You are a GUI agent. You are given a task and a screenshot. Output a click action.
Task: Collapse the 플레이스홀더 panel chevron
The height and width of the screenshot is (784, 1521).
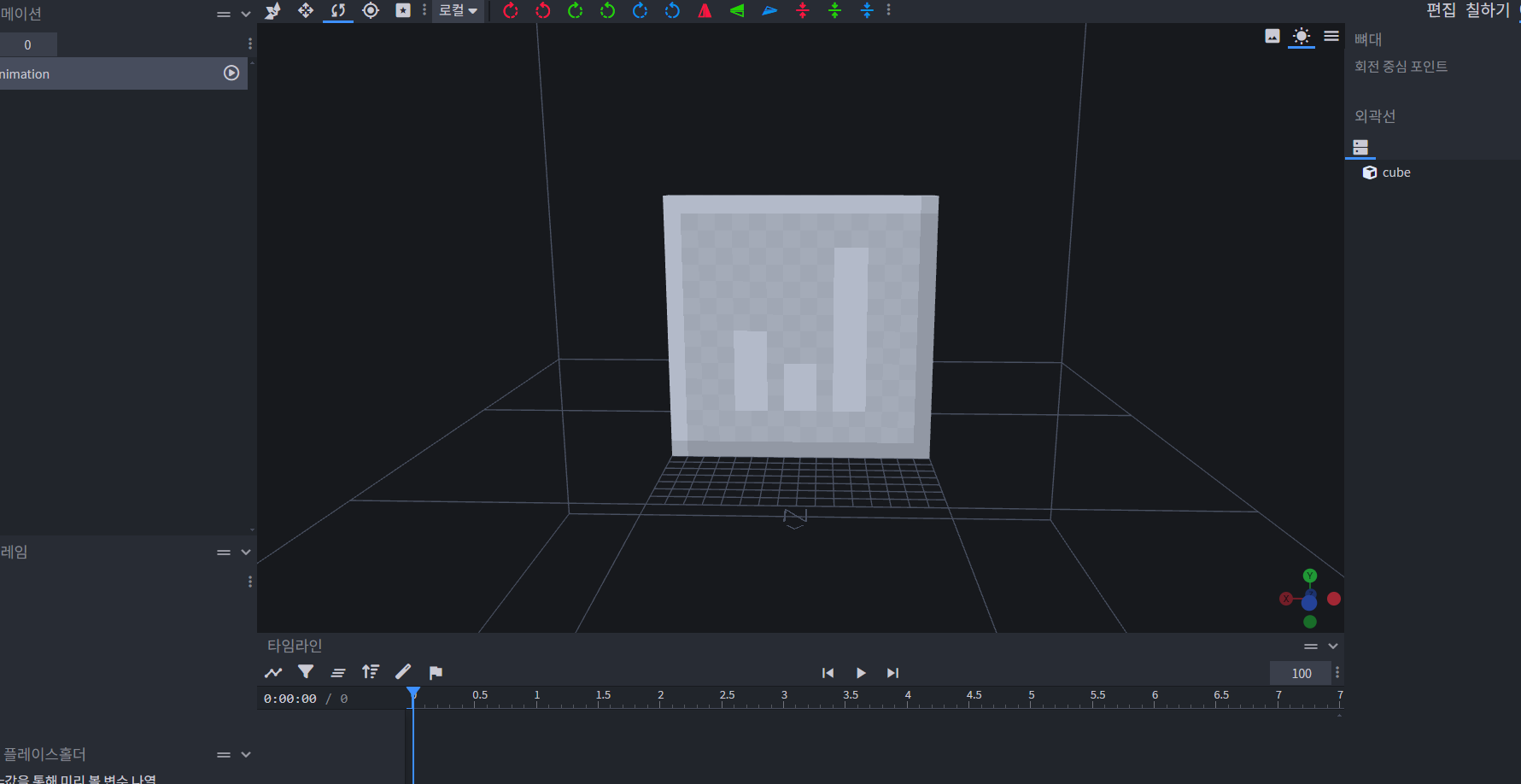click(x=246, y=755)
